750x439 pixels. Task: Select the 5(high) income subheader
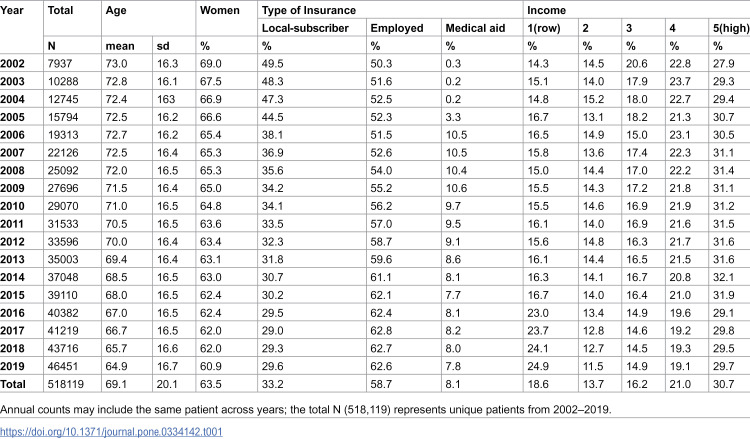tap(730, 28)
